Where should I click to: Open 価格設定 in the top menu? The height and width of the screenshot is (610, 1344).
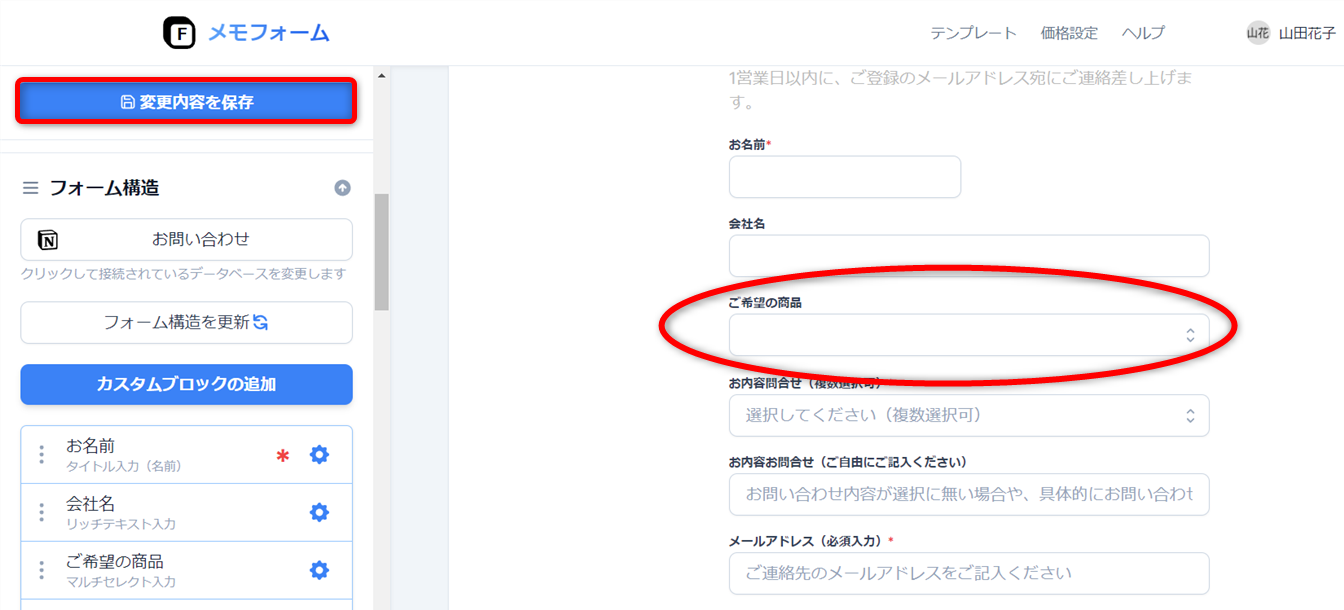(1069, 33)
